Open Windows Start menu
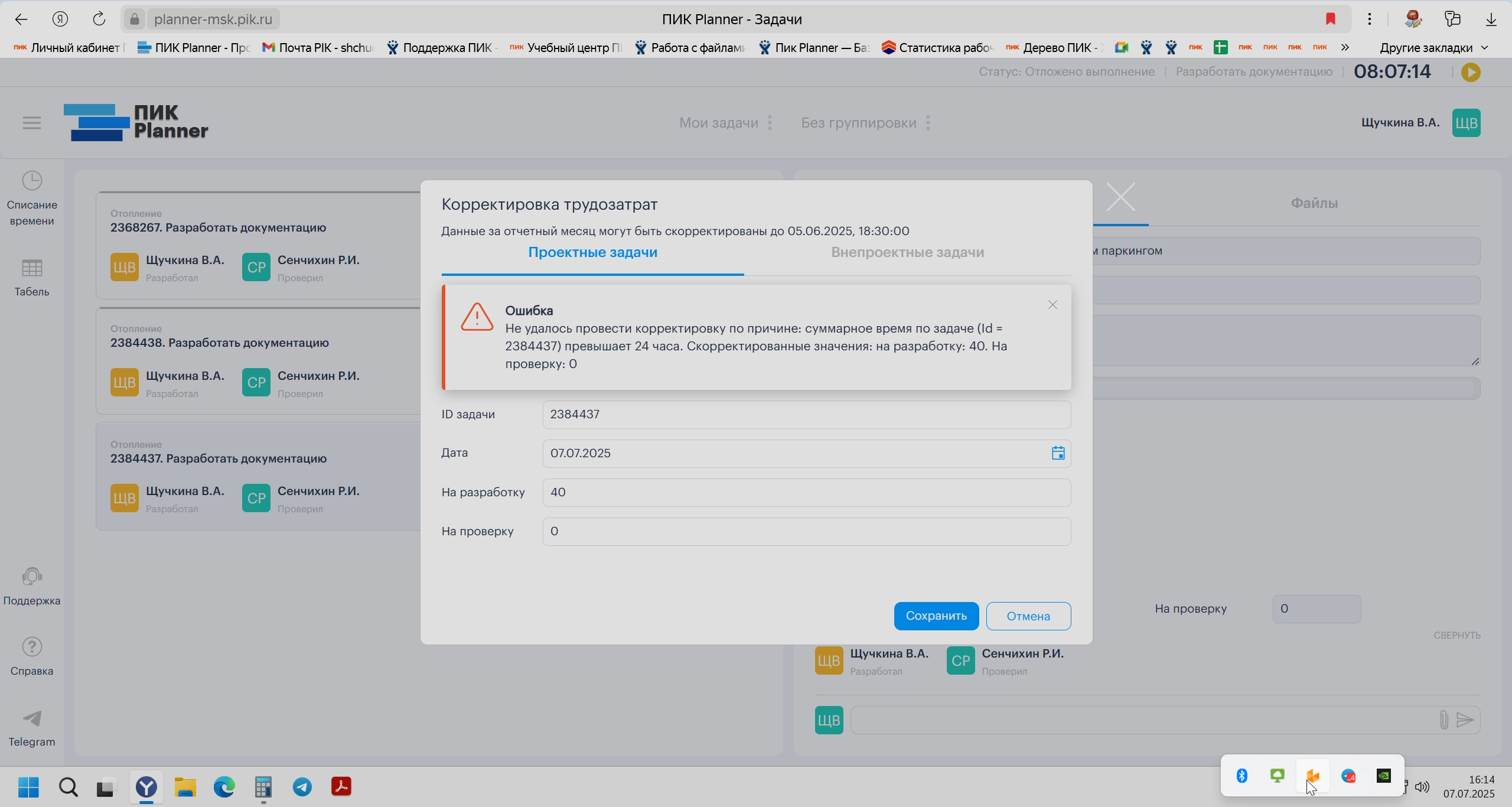 pos(28,787)
